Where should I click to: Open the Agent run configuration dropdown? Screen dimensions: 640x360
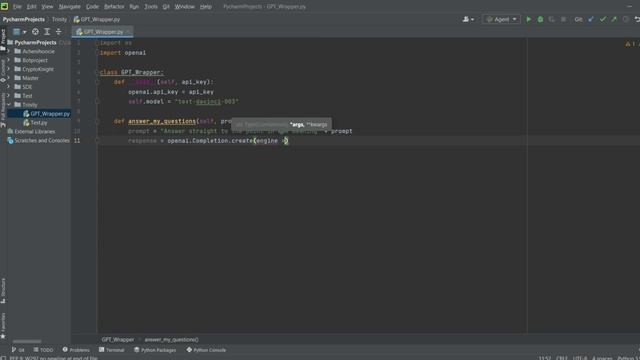pos(501,19)
